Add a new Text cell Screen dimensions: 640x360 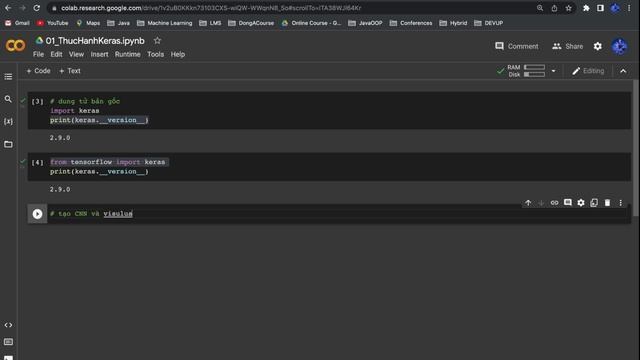tap(70, 71)
